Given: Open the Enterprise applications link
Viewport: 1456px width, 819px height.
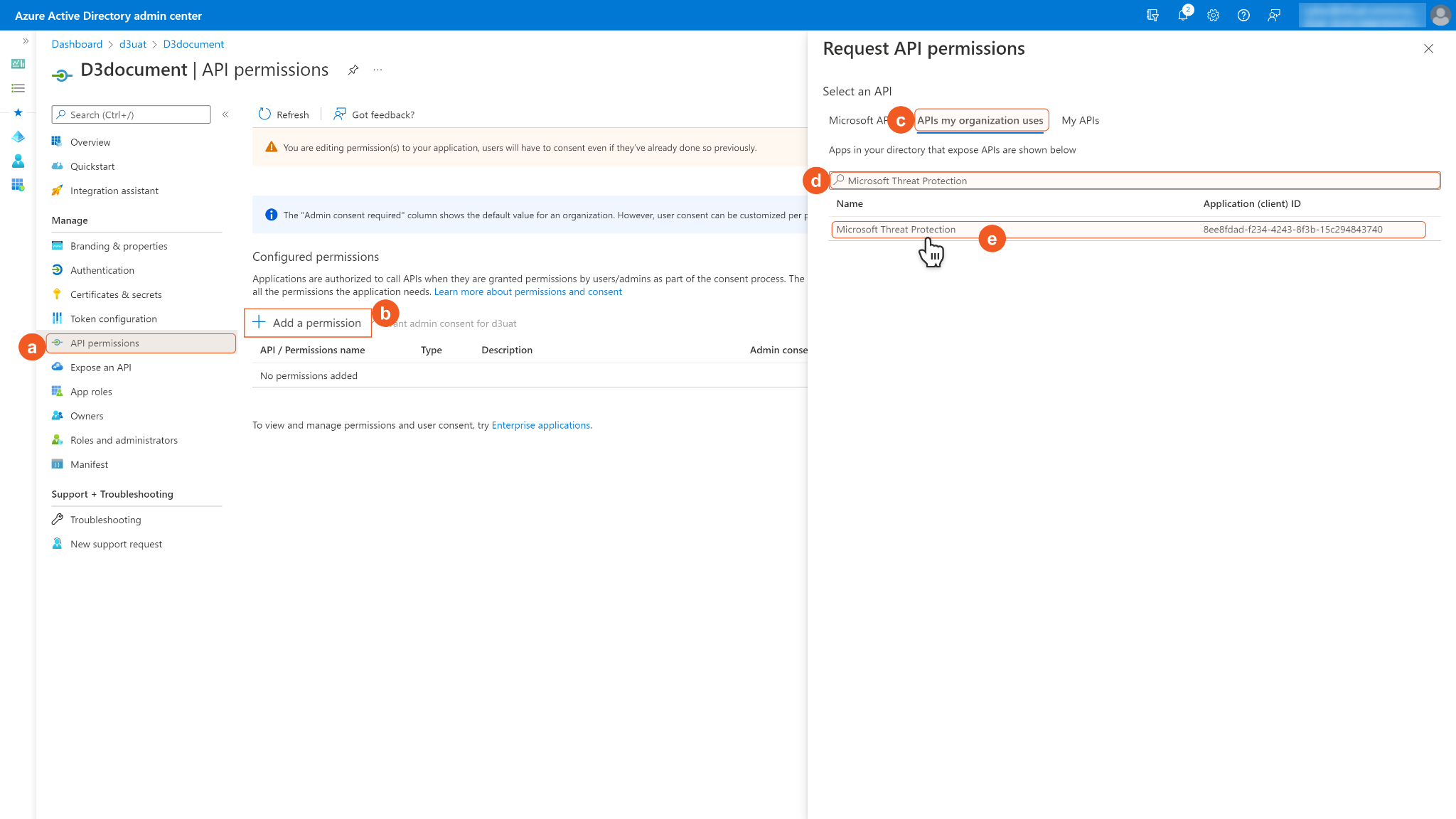Looking at the screenshot, I should click(540, 425).
